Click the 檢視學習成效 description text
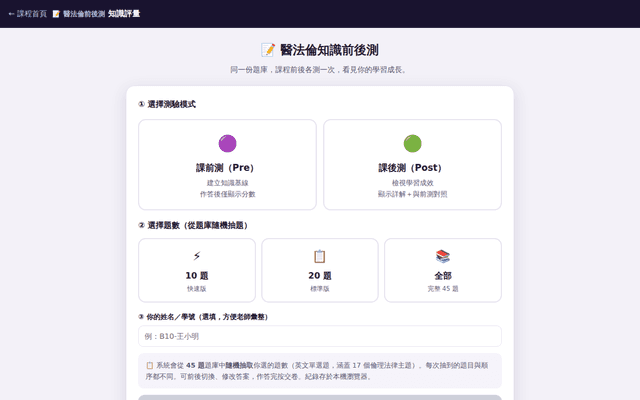Screen dimensions: 640x400 412,183
